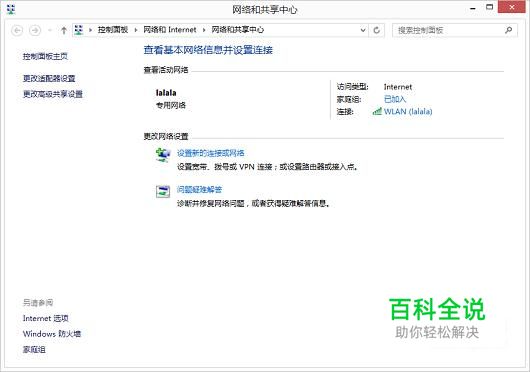Click the back navigation arrow
The image size is (530, 372).
[x=17, y=30]
